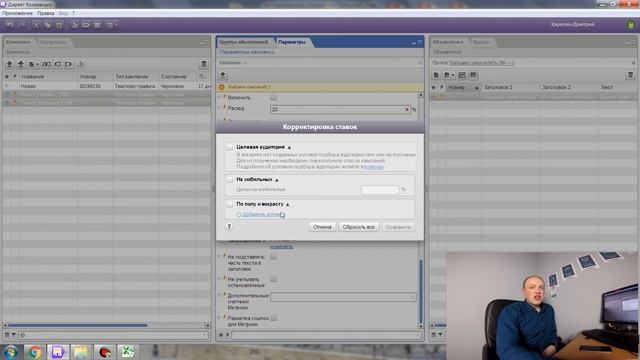The width and height of the screenshot is (640, 360).
Task: Click the second upload-arrow icon in campaigns panel
Action: (21, 64)
